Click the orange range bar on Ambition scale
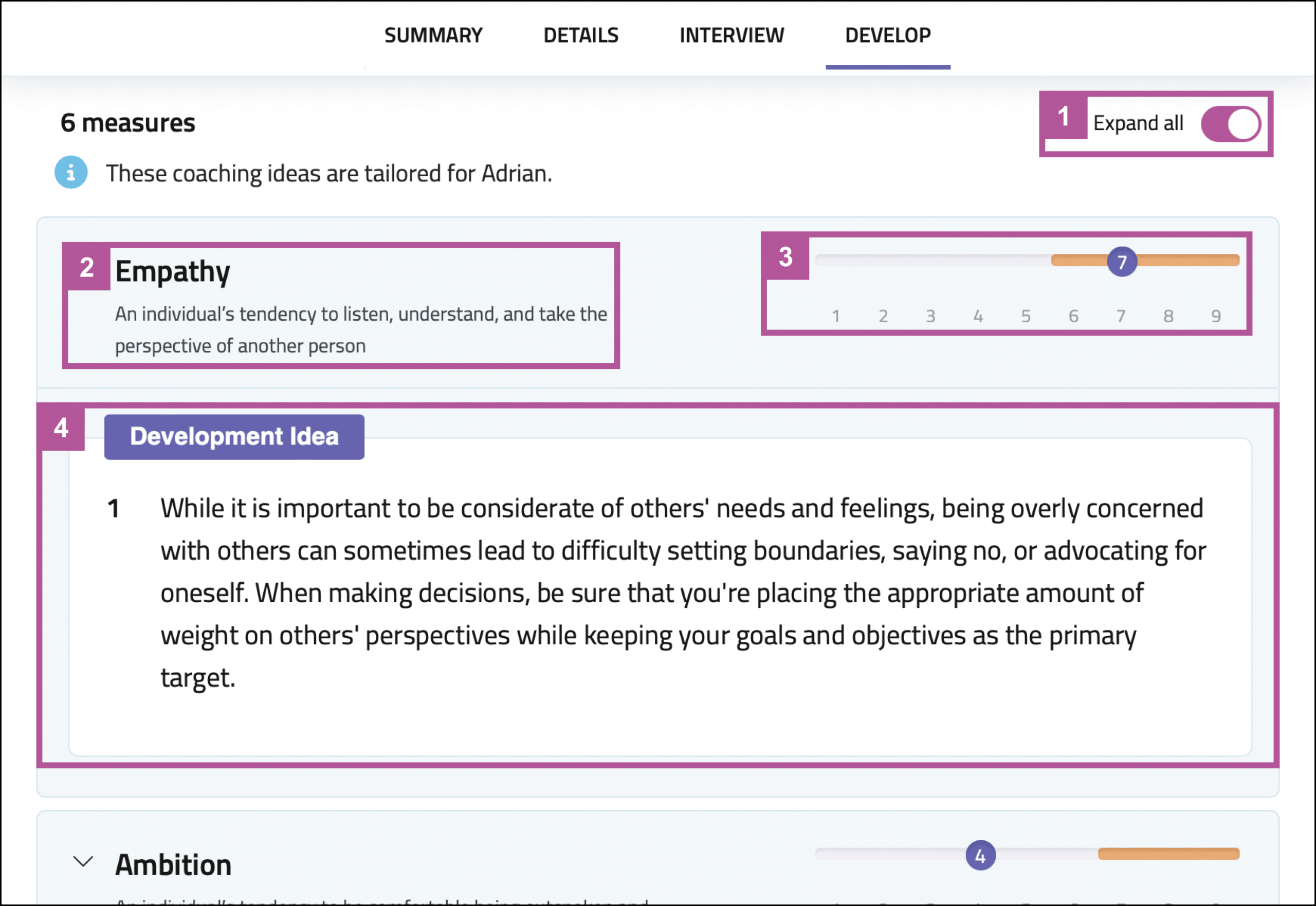 (1168, 854)
